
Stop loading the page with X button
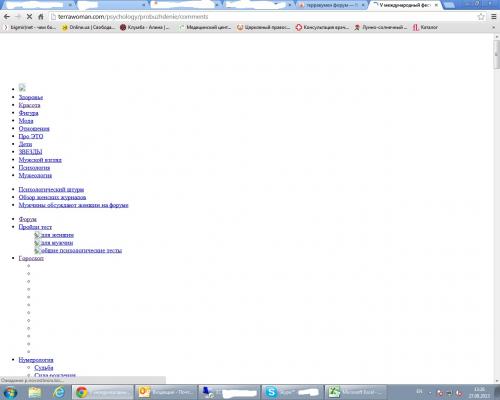(x=29, y=16)
